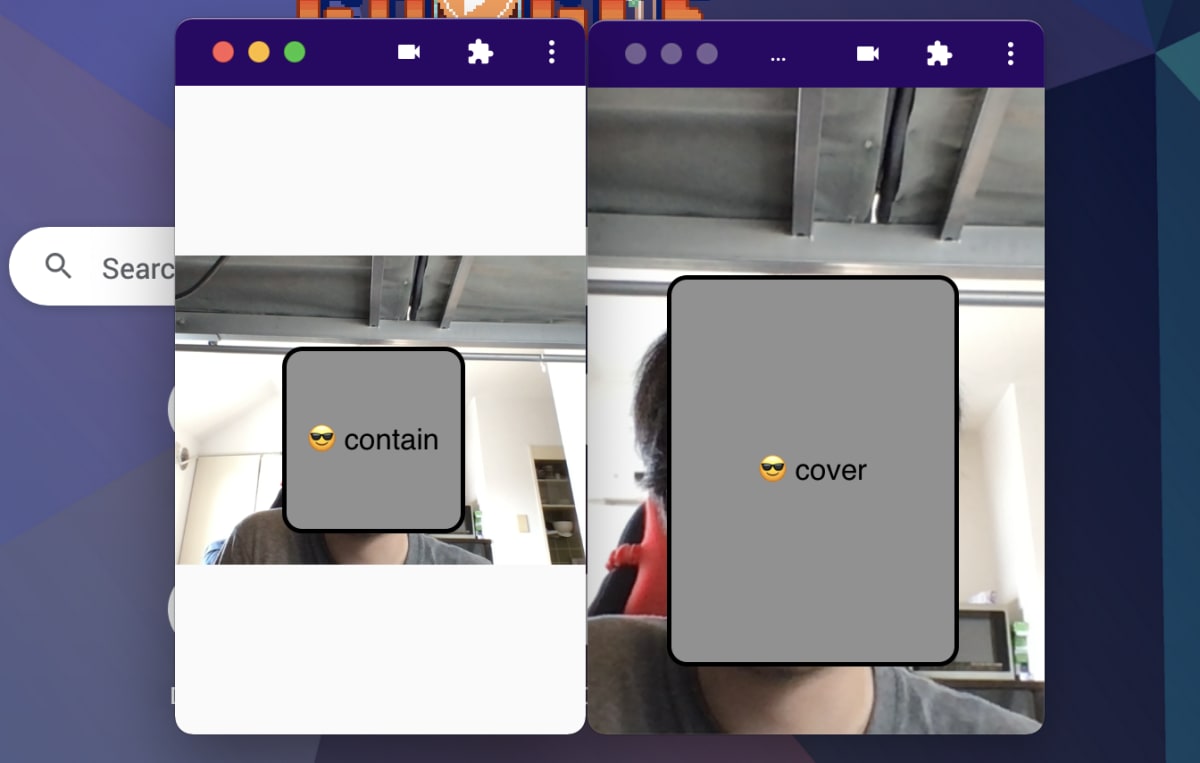This screenshot has width=1200, height=763.
Task: Open the extensions puzzle icon in the contain window
Action: click(x=480, y=52)
